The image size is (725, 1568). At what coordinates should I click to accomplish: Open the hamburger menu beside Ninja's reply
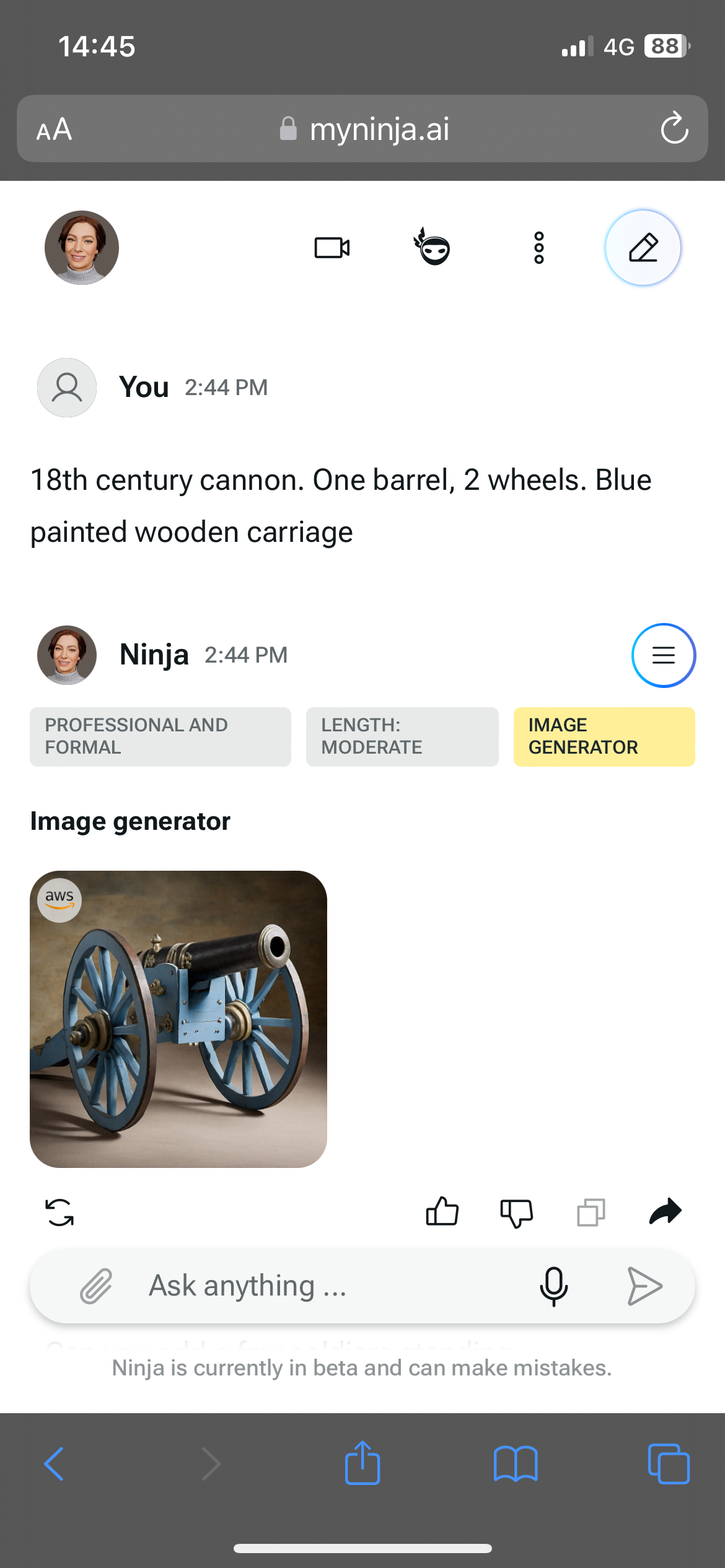click(x=663, y=655)
